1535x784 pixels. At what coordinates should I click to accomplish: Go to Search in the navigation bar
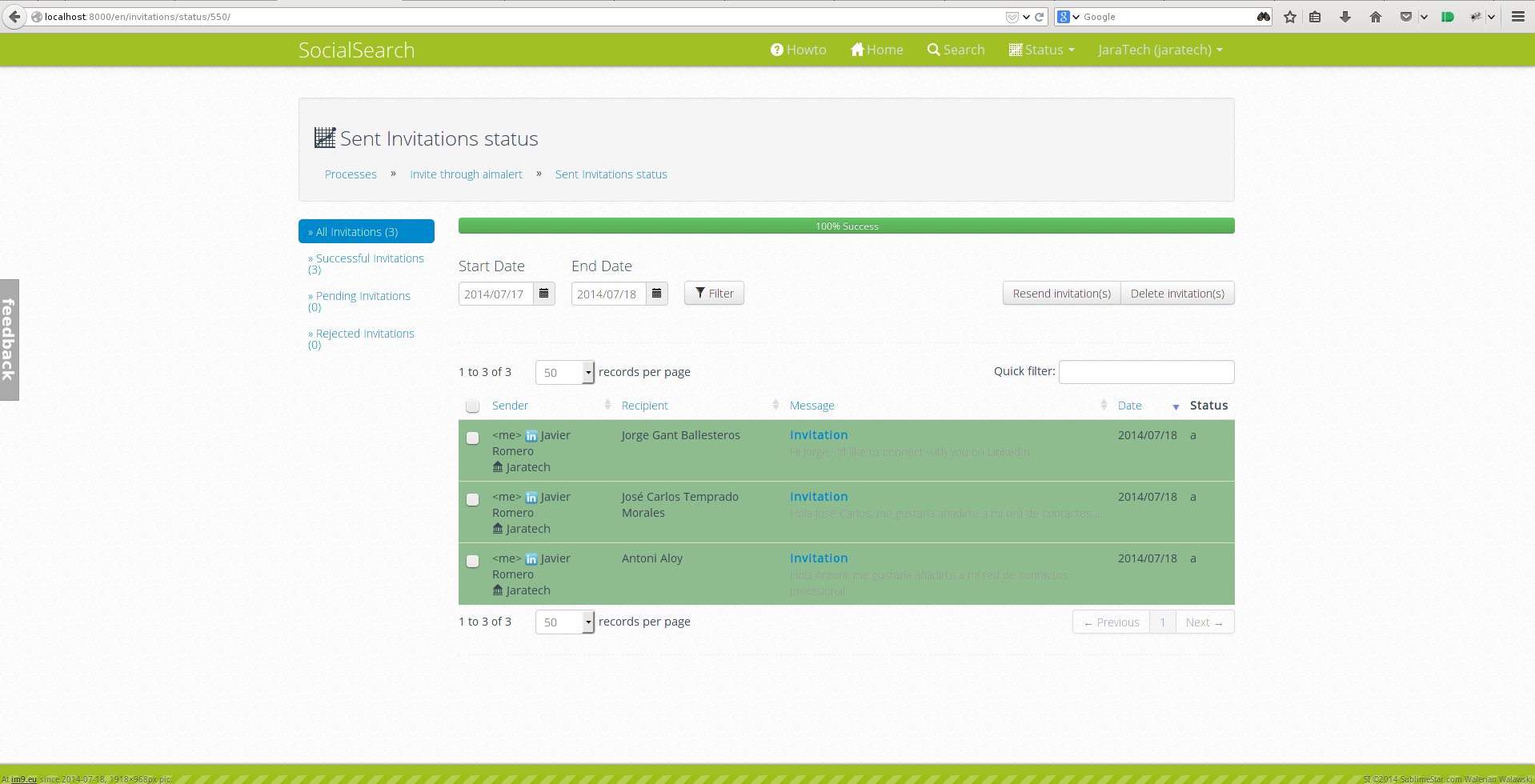956,50
